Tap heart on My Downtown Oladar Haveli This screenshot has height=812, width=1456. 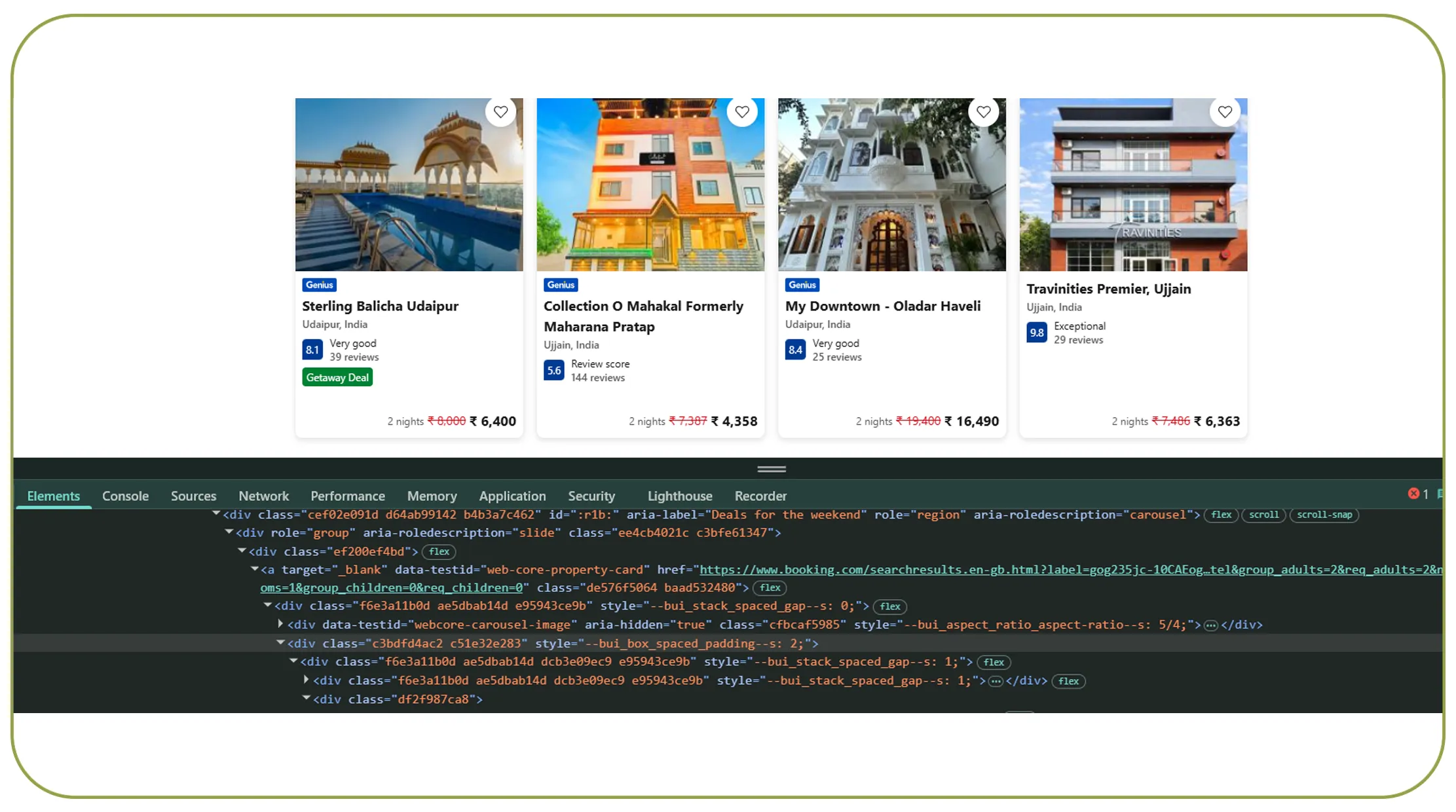tap(983, 112)
